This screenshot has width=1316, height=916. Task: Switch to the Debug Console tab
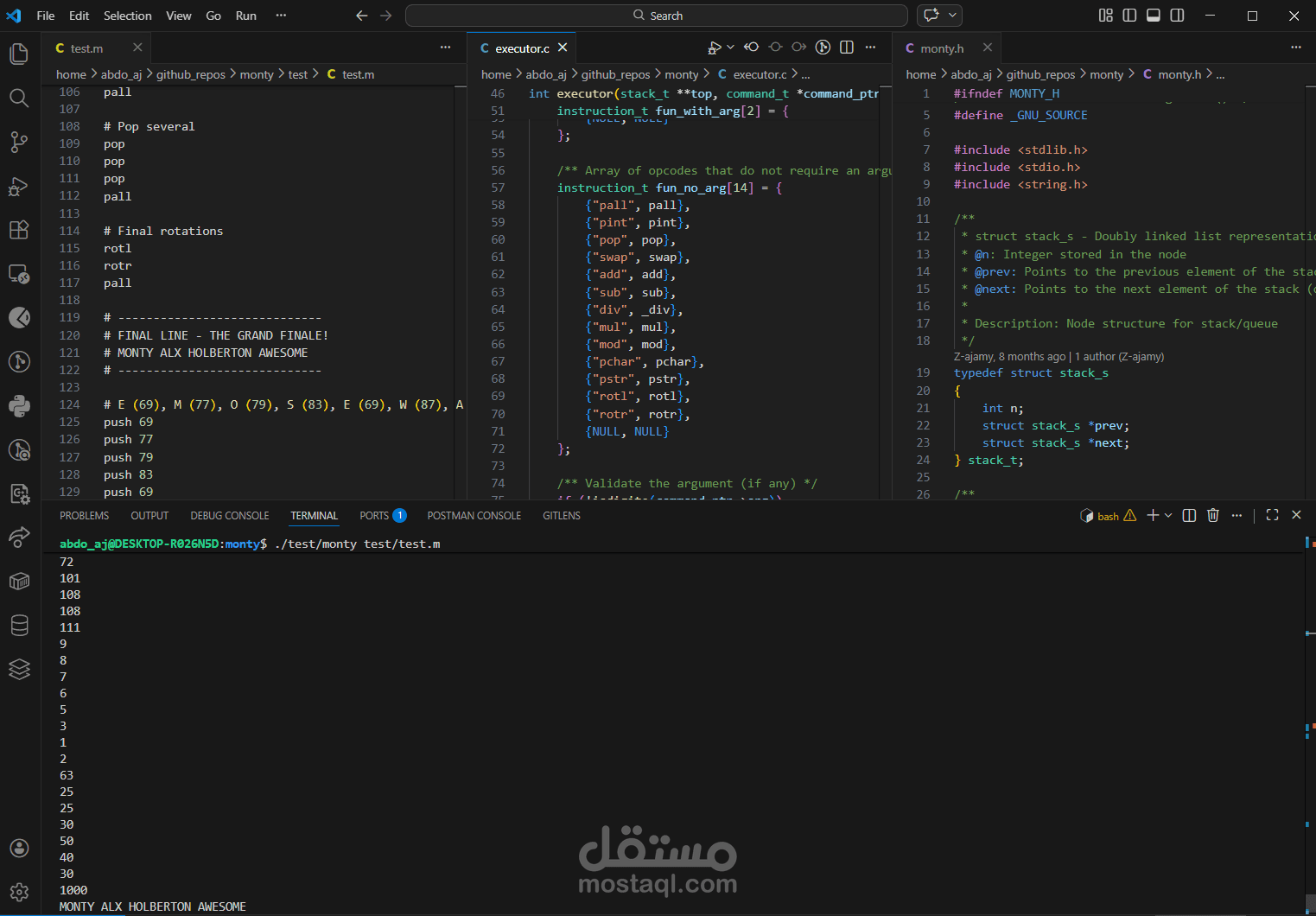(229, 516)
